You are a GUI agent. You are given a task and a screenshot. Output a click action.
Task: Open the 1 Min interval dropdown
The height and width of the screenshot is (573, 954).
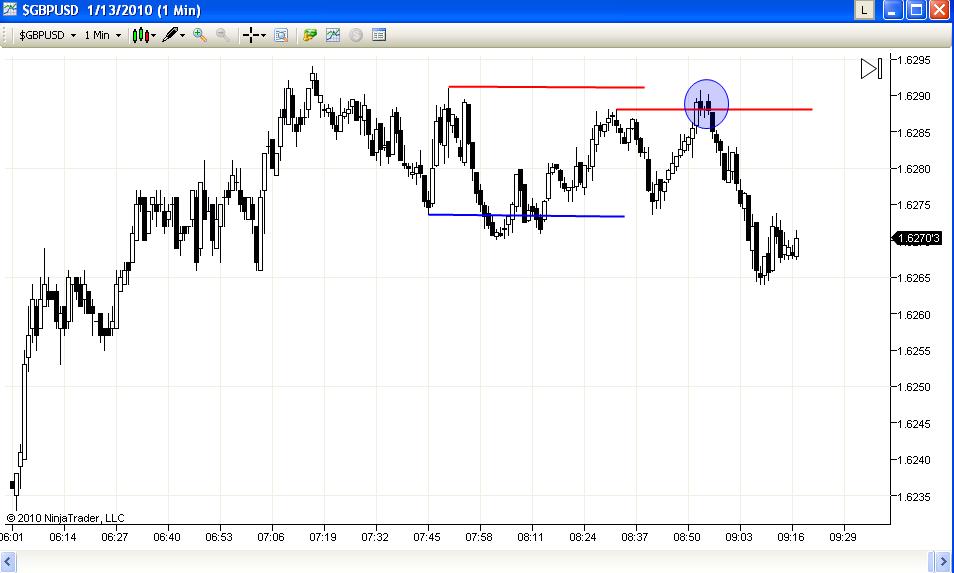point(103,35)
